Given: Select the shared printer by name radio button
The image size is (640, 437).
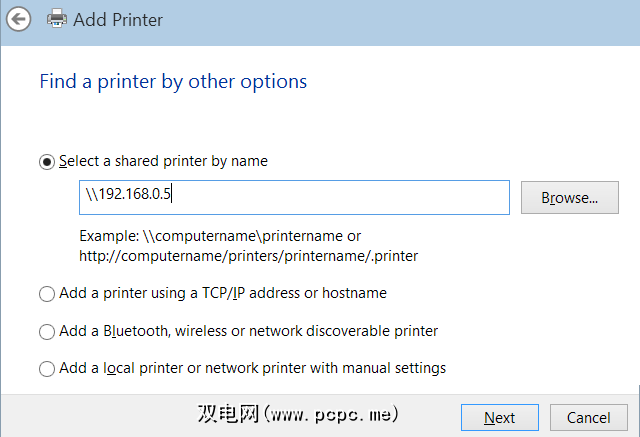Looking at the screenshot, I should pyautogui.click(x=47, y=161).
